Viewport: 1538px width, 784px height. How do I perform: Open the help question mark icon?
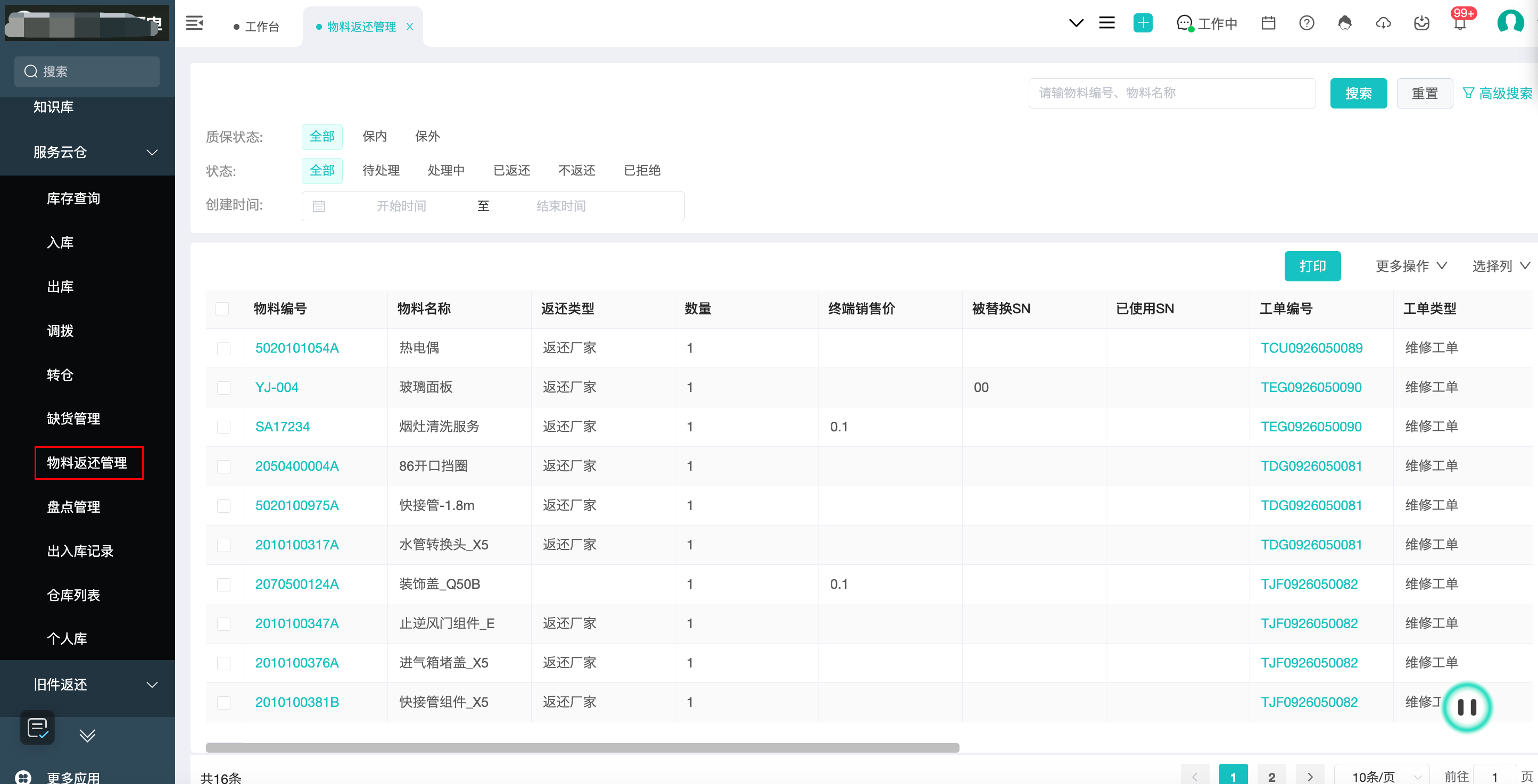[1307, 23]
